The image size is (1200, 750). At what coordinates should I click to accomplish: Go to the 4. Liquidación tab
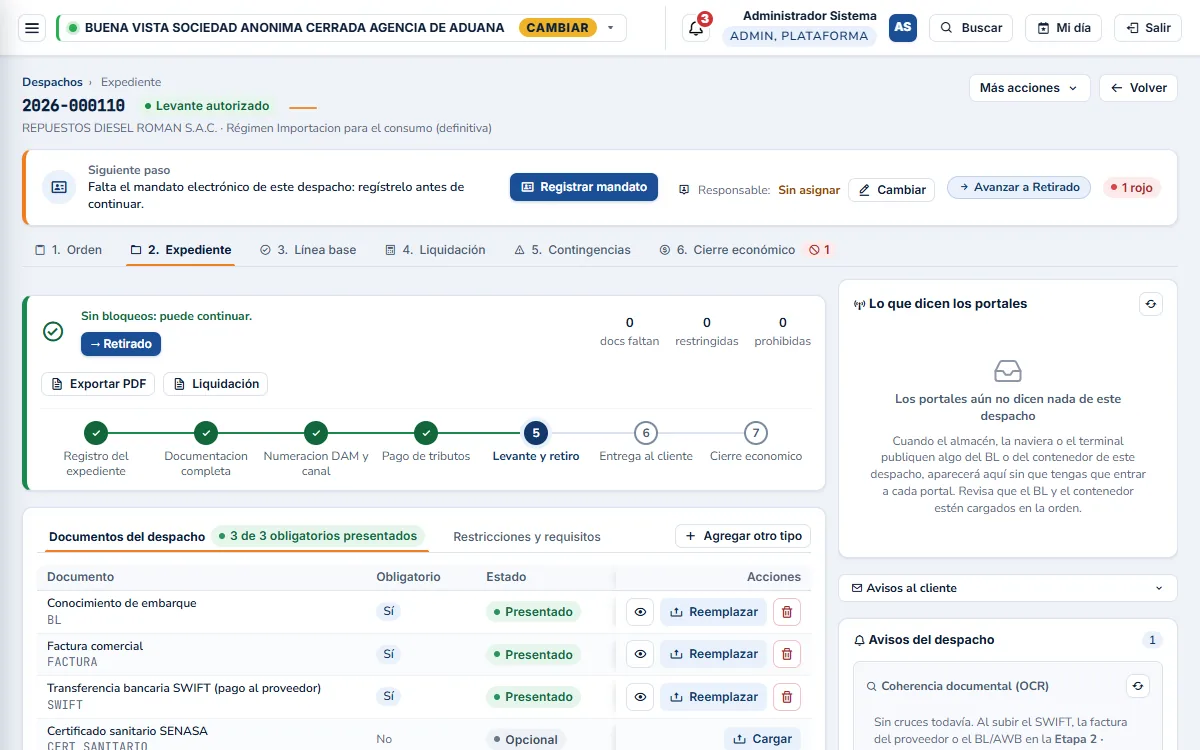436,250
